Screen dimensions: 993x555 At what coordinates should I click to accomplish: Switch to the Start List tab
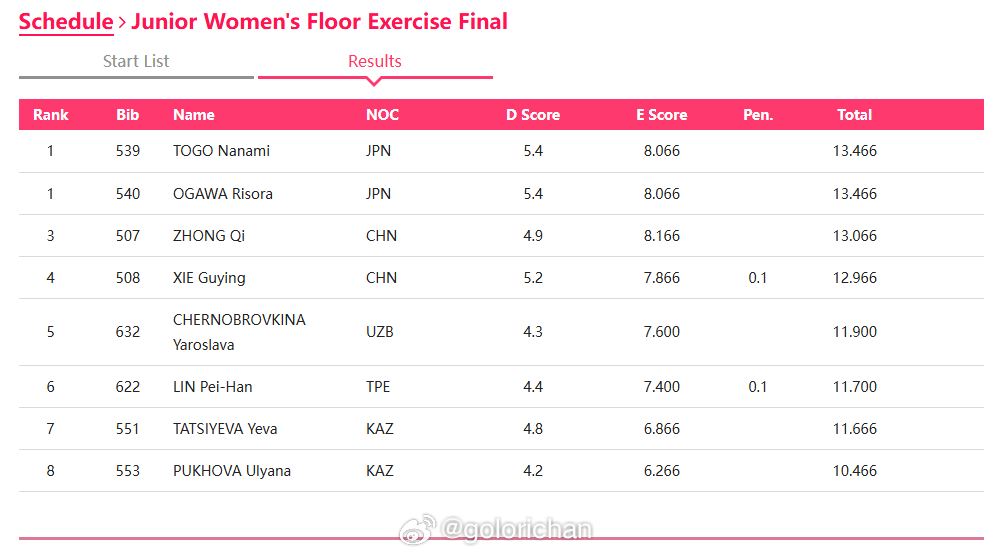tap(136, 61)
